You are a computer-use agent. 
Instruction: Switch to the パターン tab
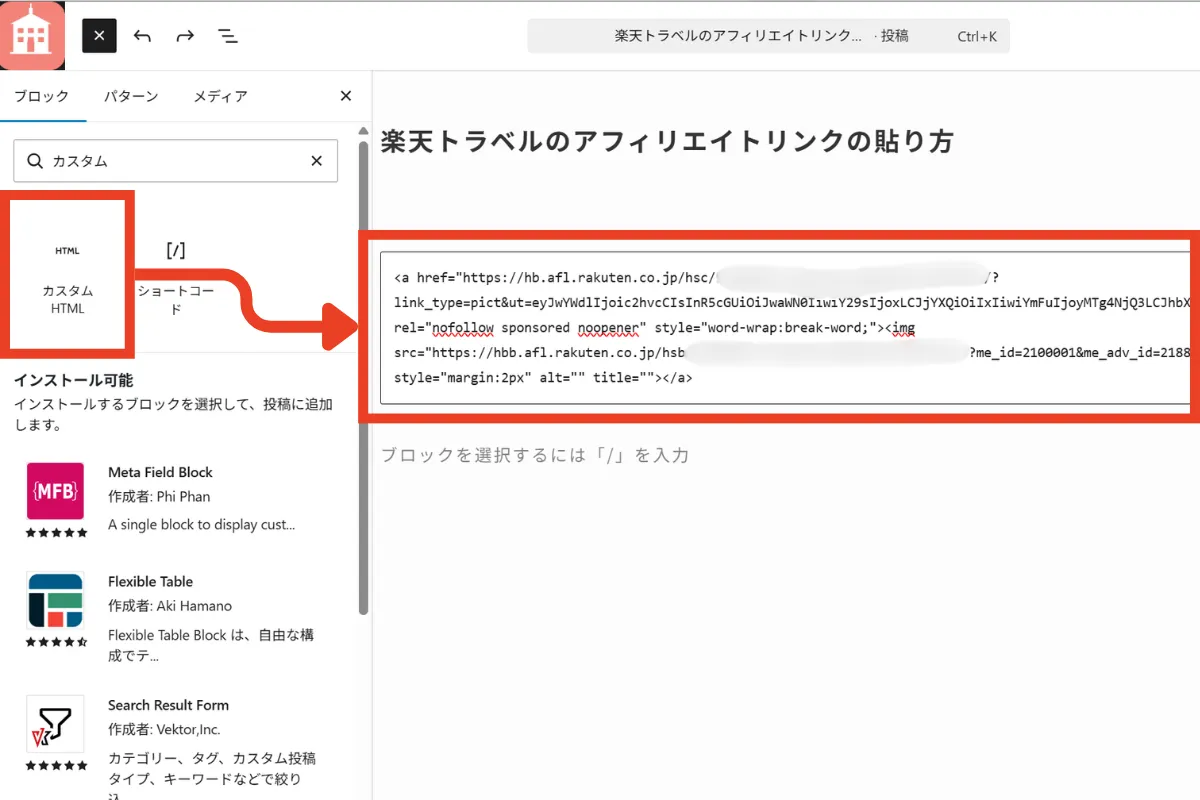coord(131,96)
